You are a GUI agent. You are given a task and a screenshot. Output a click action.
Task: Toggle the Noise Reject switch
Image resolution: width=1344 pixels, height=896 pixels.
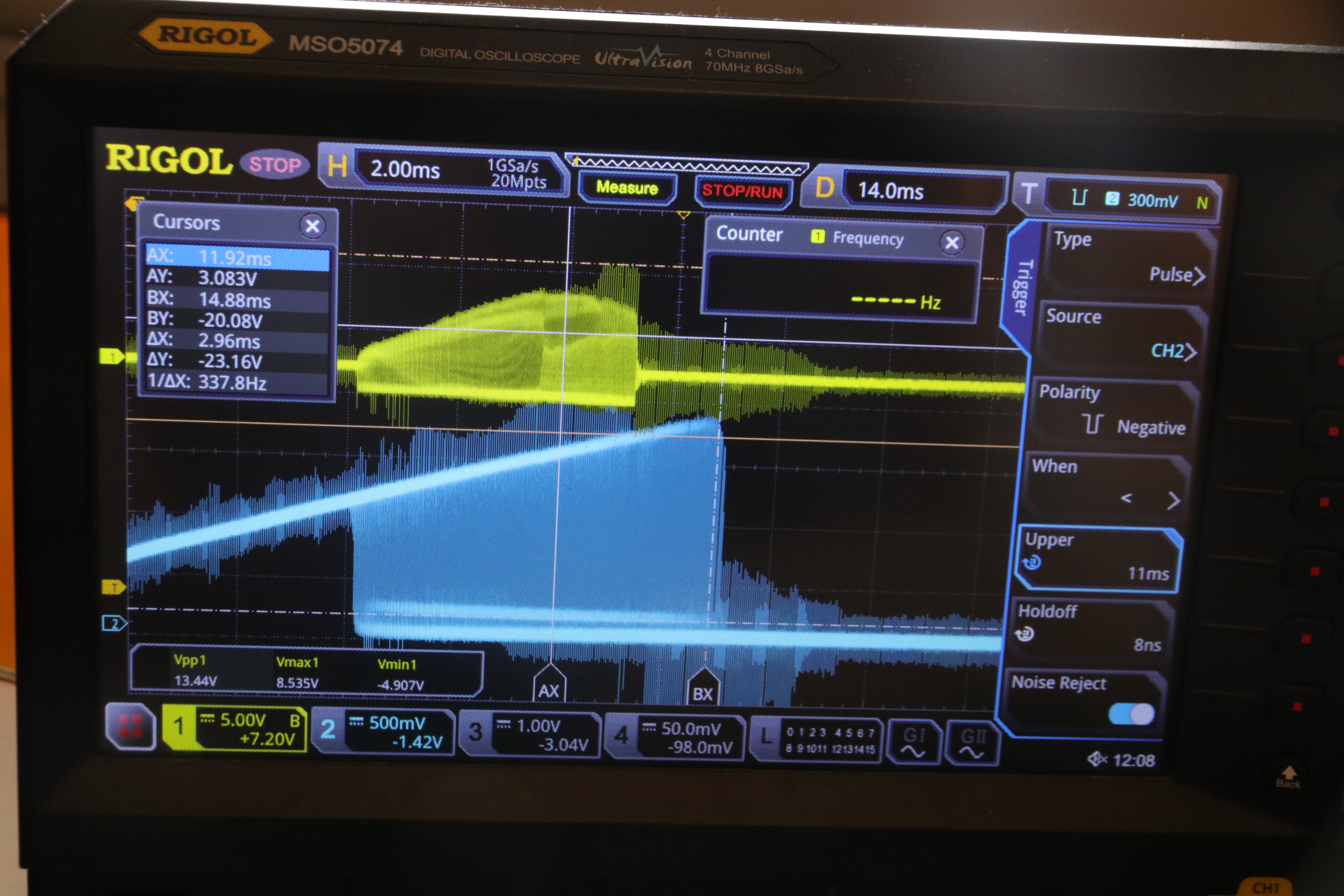1131,714
